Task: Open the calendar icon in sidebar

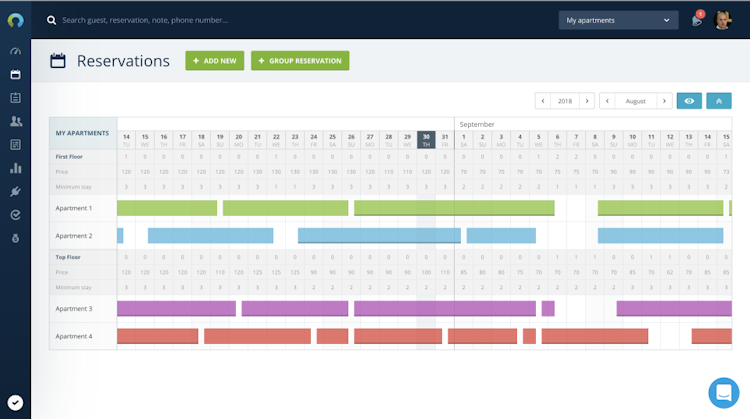Action: (x=15, y=74)
